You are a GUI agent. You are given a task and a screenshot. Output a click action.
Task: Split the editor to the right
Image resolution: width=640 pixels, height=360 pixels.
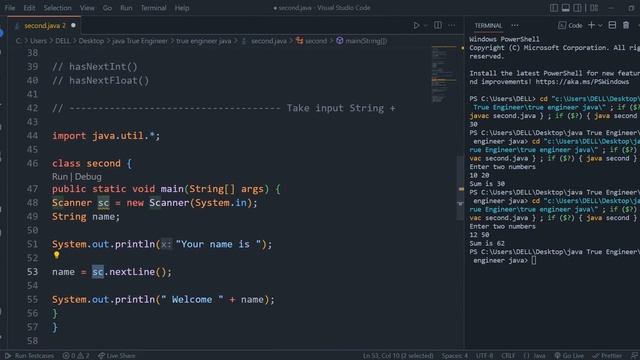[438, 25]
